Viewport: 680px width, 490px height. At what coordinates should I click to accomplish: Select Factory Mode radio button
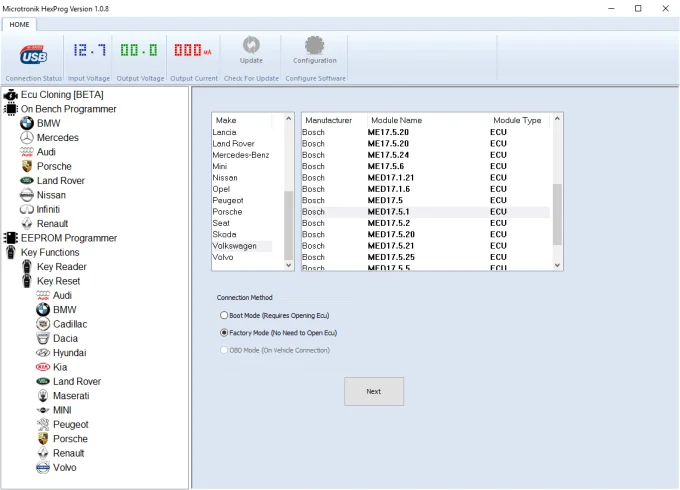point(224,333)
